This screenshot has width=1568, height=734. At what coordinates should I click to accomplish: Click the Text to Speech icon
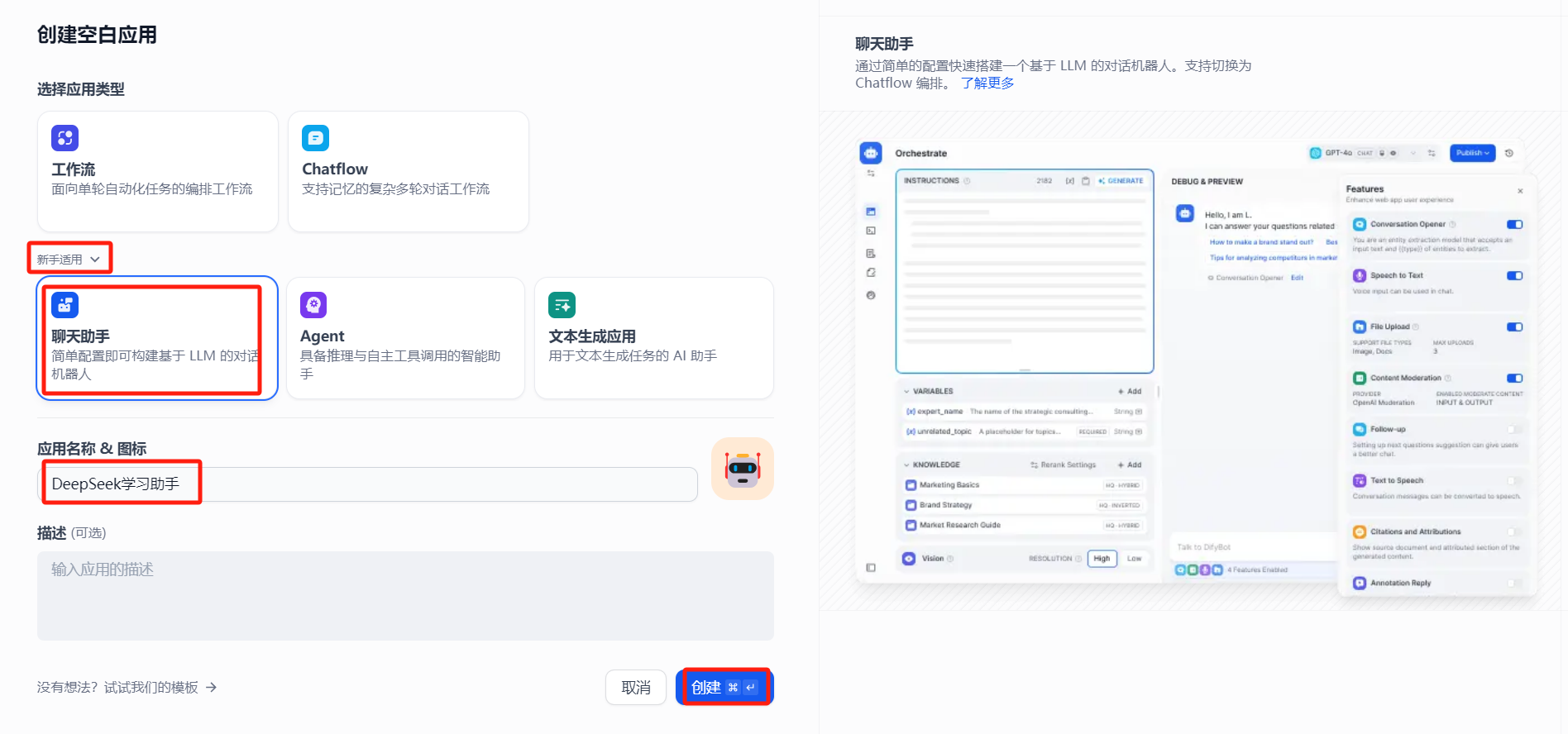click(1360, 481)
